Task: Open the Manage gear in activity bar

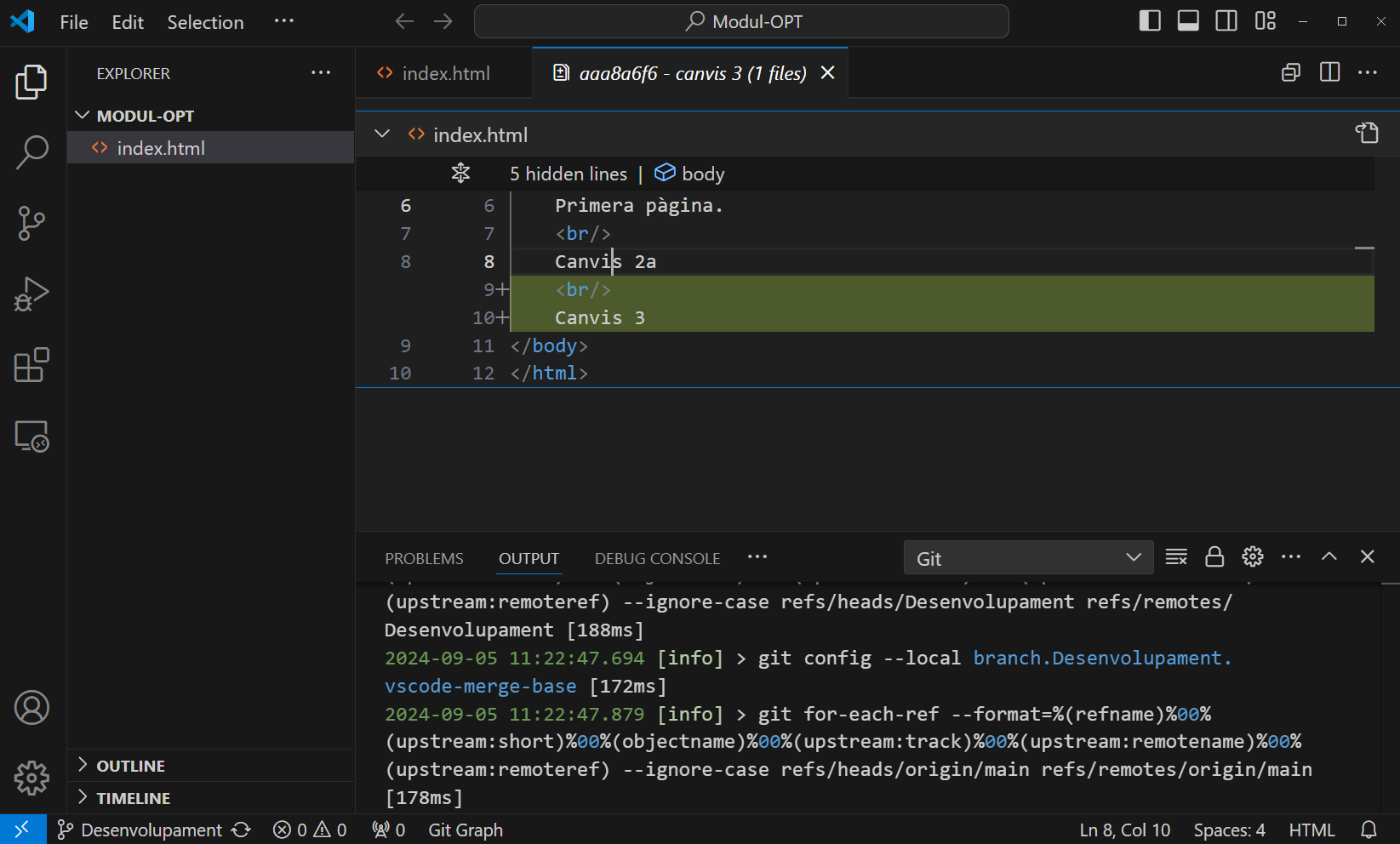Action: click(31, 778)
